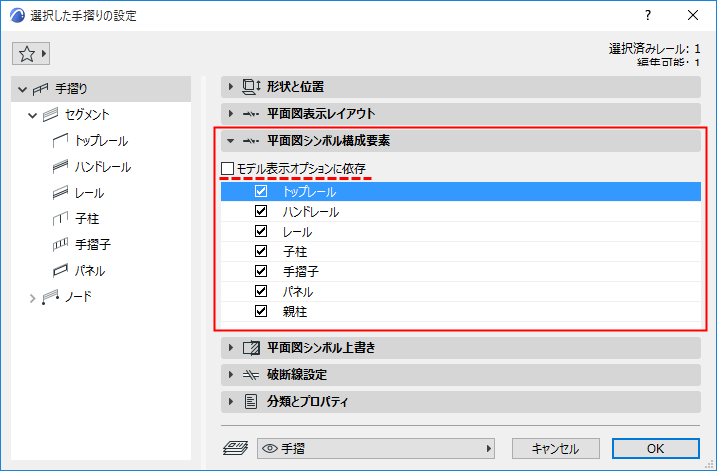Click the segment icon beside セグメント

tap(50, 115)
